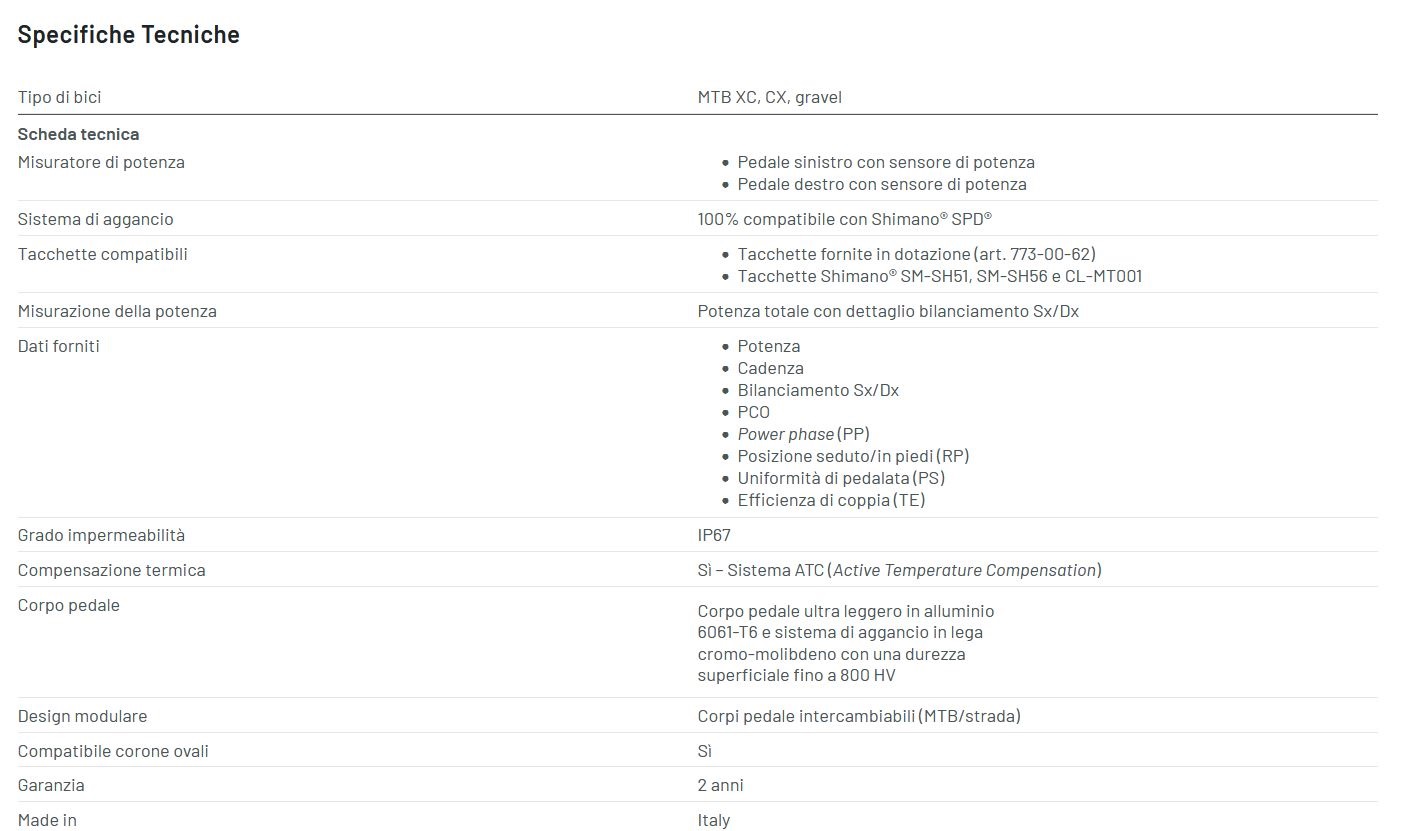Click the Scheda tecnica section header

pyautogui.click(x=78, y=134)
